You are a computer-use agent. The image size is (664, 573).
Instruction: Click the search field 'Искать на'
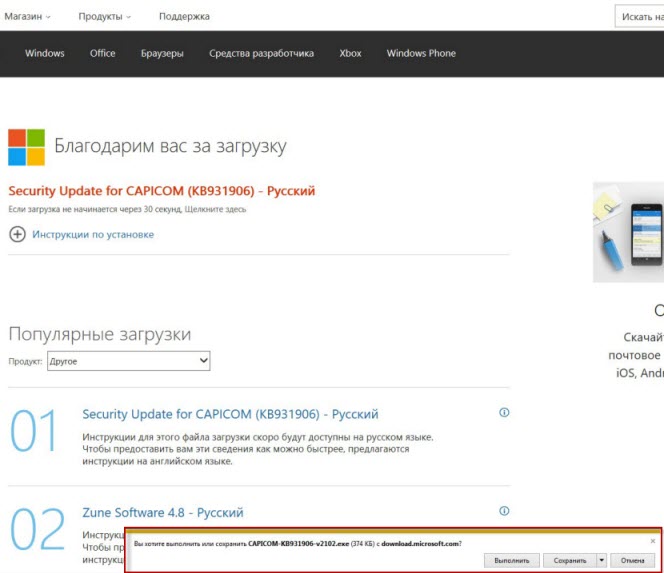point(639,17)
